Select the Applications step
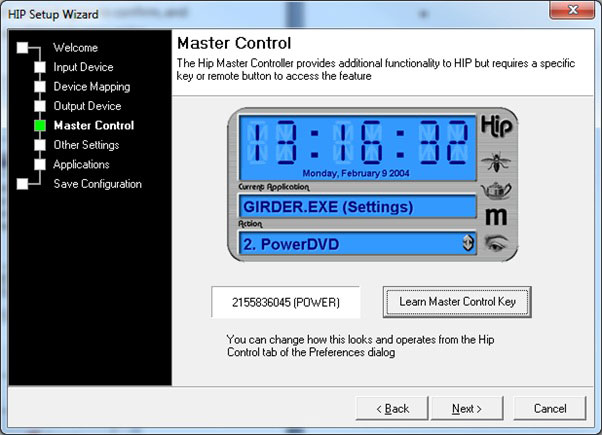Viewport: 602px width, 435px height. 81,165
